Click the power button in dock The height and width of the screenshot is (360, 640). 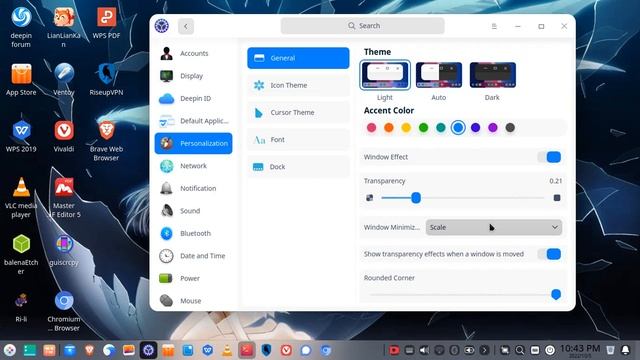550,350
